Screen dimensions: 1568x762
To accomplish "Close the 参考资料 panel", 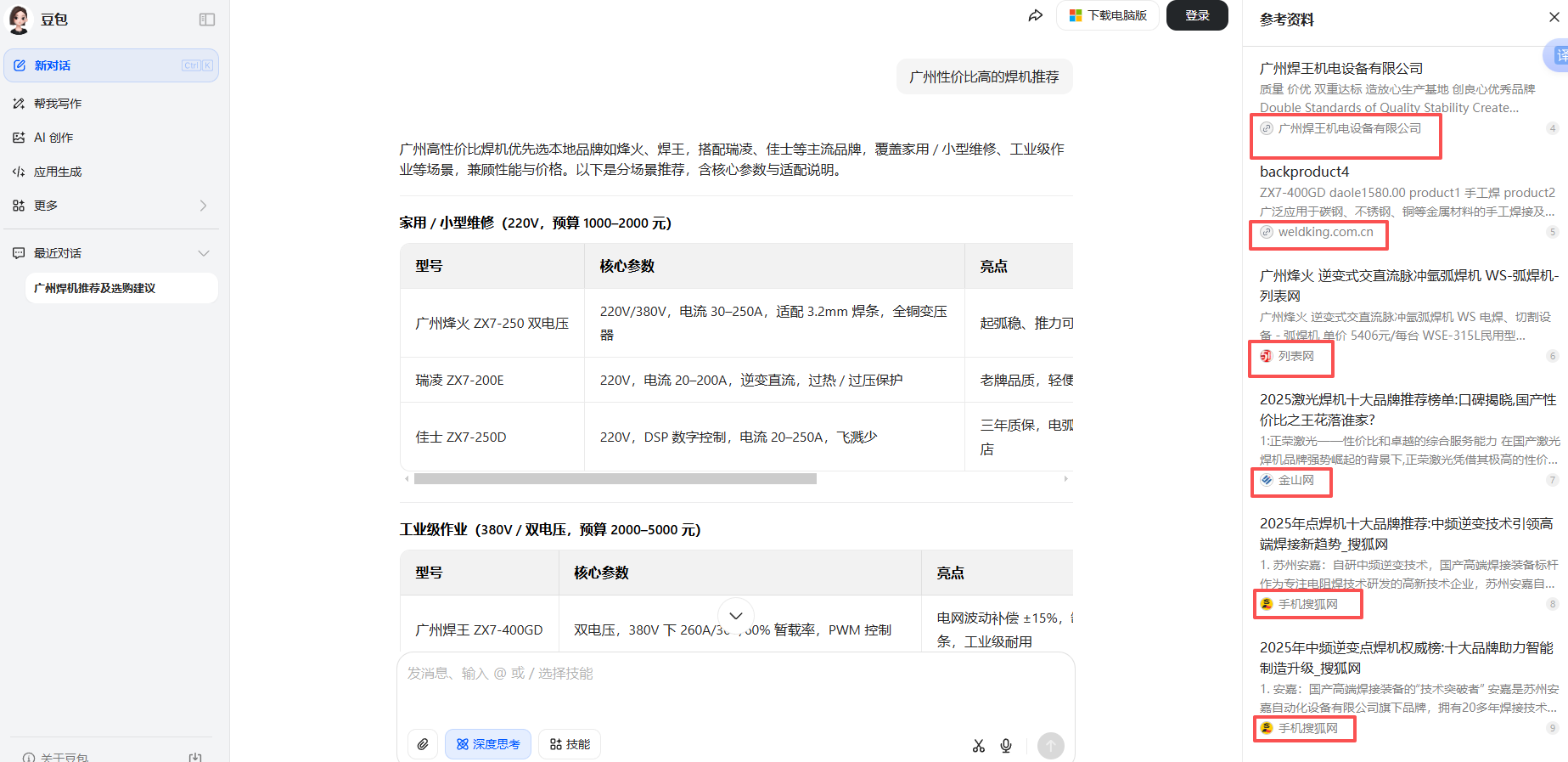I will point(1554,17).
